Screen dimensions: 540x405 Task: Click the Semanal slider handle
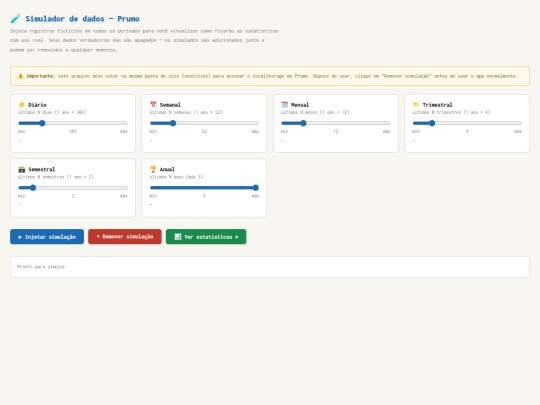[x=173, y=123]
